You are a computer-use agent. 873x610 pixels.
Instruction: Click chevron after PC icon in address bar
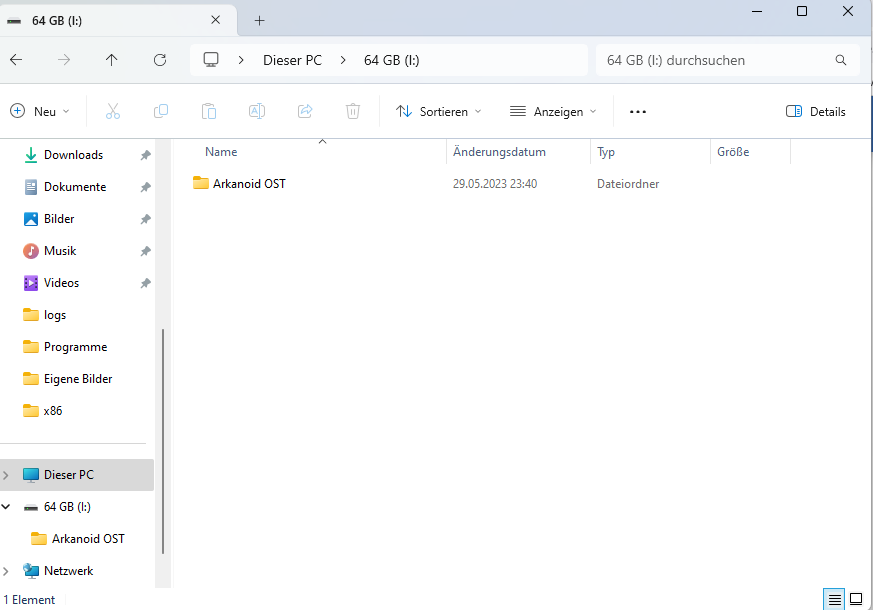241,60
